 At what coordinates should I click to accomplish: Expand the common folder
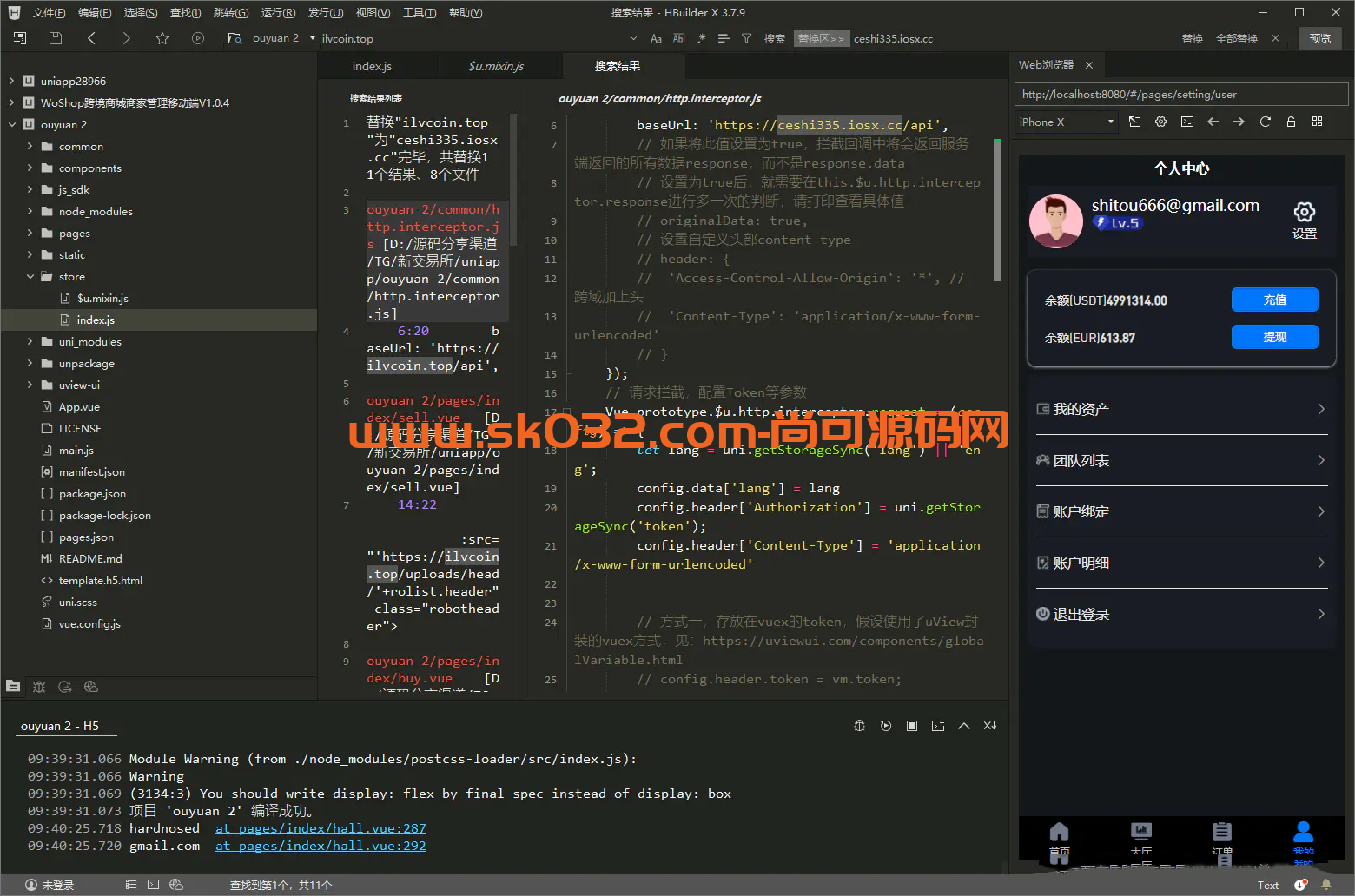30,146
